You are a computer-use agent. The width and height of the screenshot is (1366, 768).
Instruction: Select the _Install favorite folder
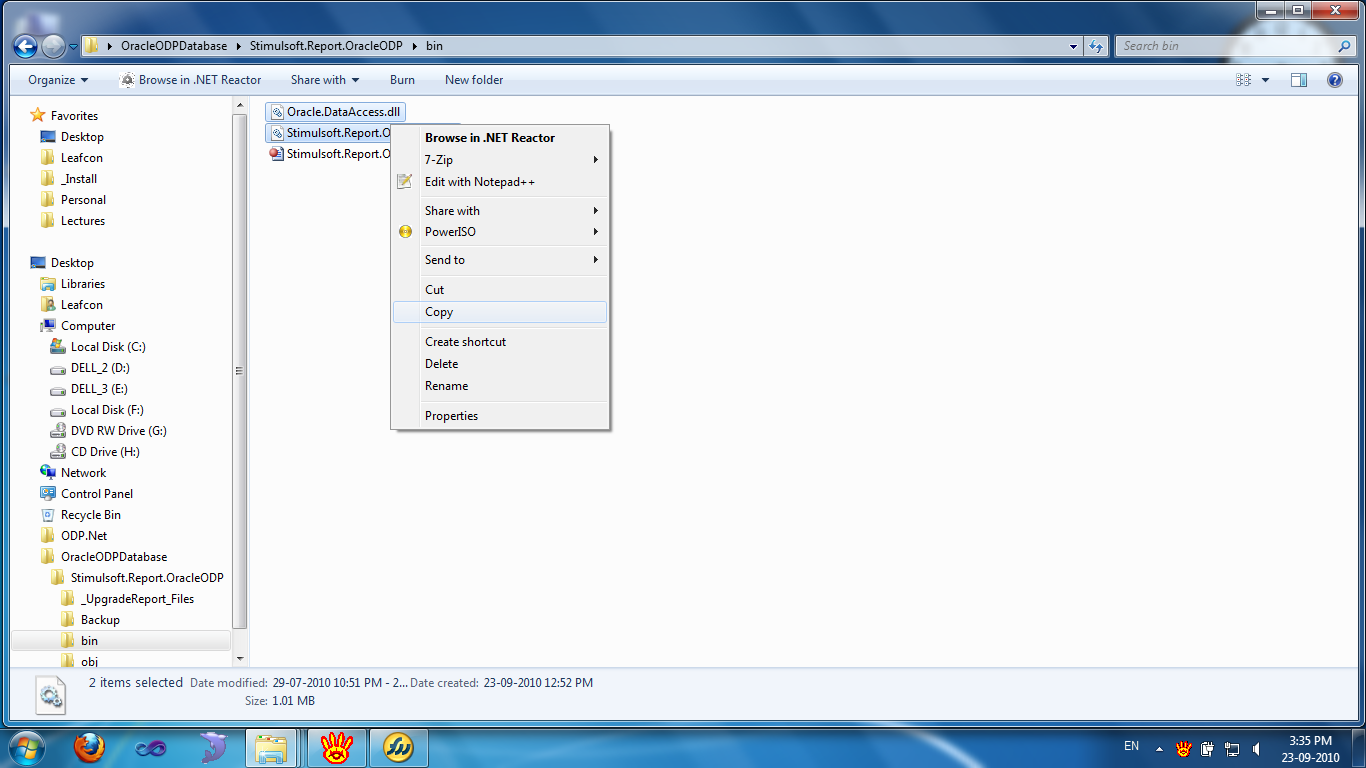coord(79,179)
